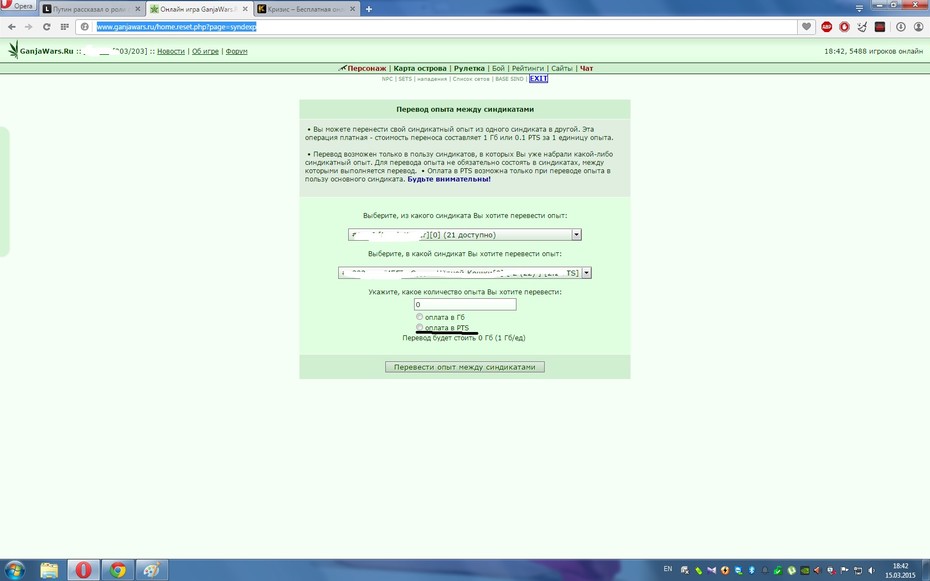
Task: Expand the destination syndicate dropdown
Action: (586, 273)
